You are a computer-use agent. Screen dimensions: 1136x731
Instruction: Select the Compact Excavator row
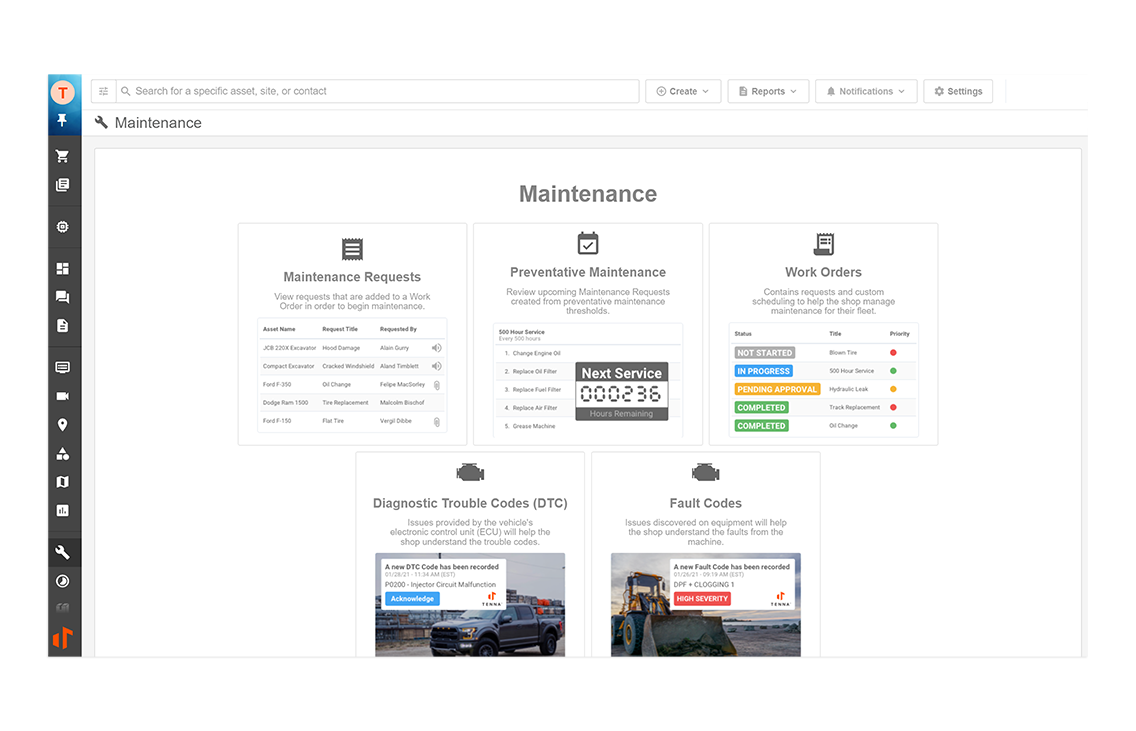tap(352, 366)
